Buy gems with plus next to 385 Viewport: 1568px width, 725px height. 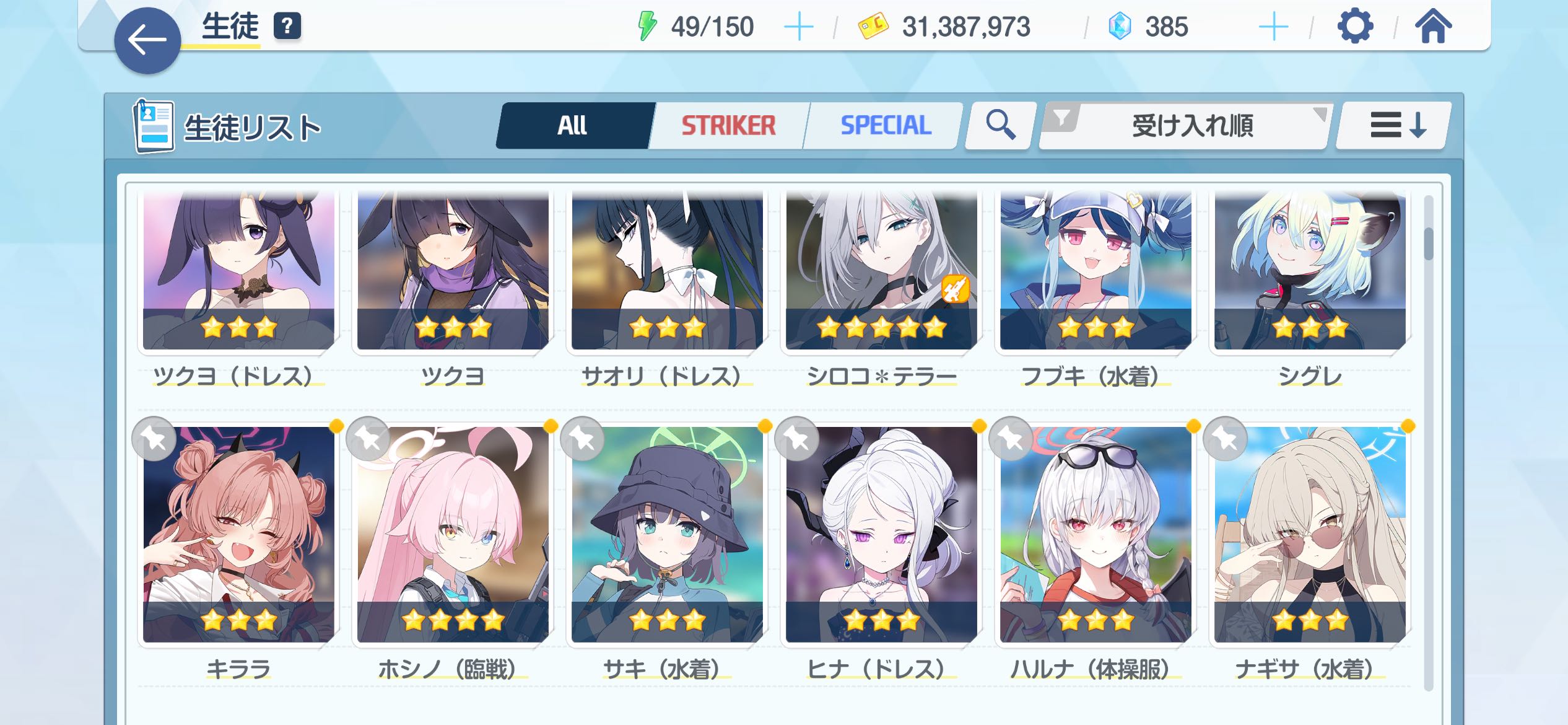(1273, 27)
